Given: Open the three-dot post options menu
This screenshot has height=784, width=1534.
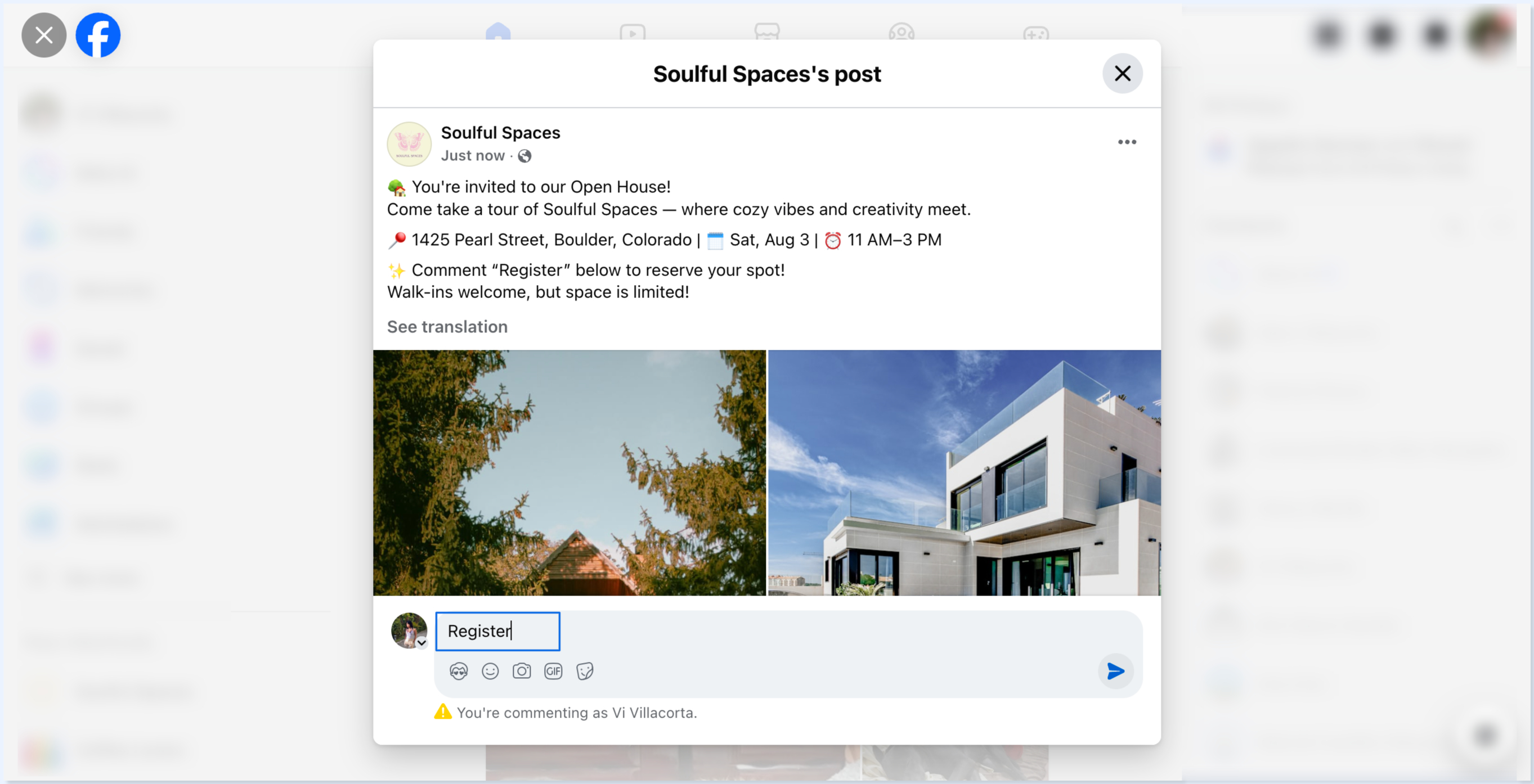Looking at the screenshot, I should click(x=1127, y=142).
